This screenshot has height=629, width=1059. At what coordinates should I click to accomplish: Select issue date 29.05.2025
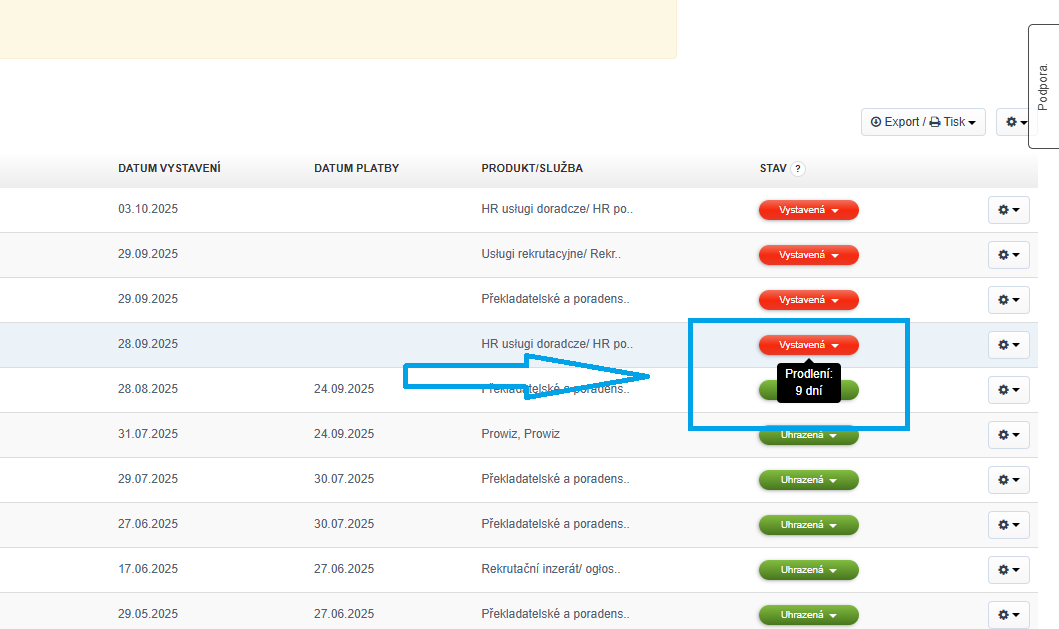coord(148,614)
